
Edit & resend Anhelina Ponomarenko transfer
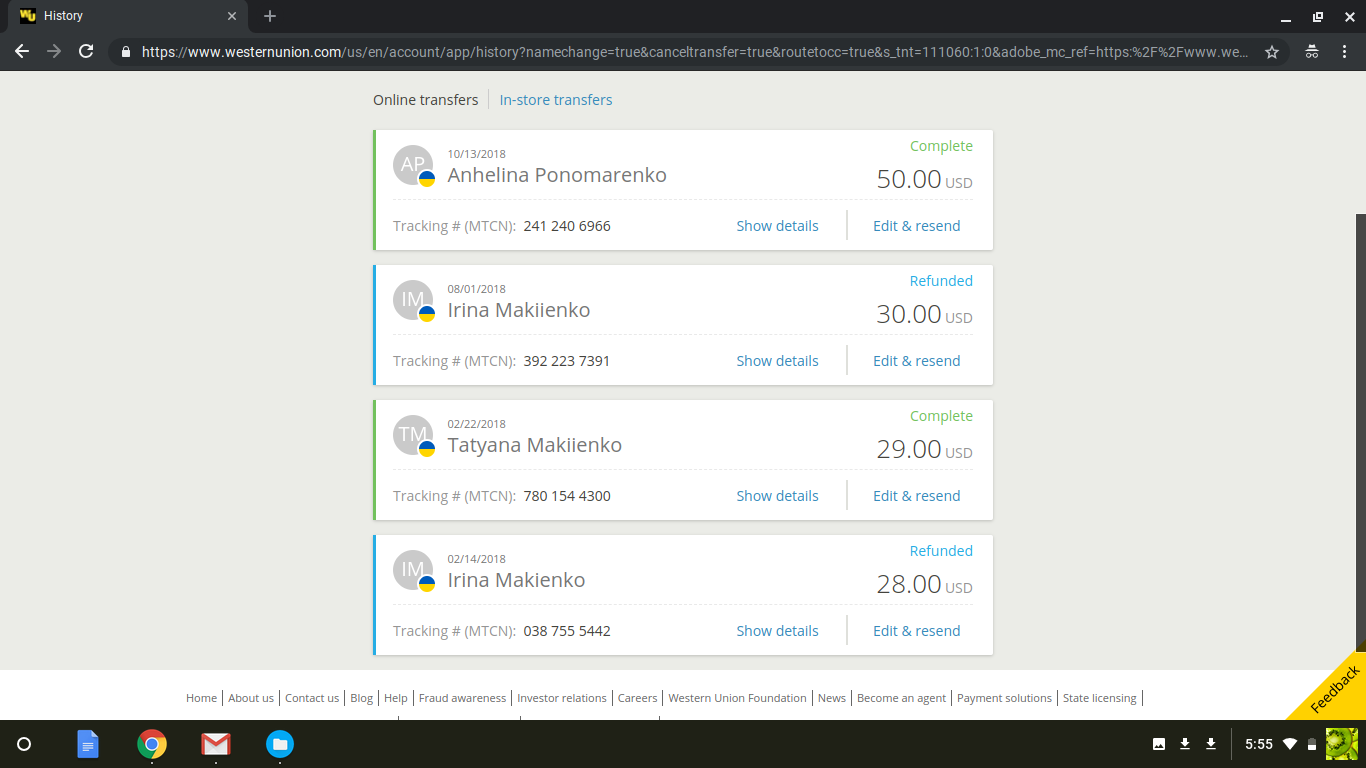pyautogui.click(x=916, y=226)
